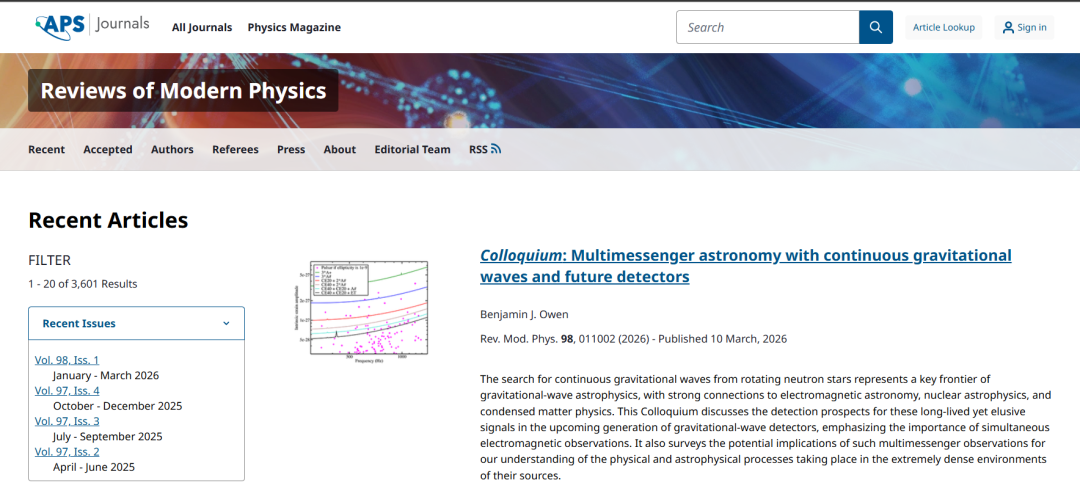The height and width of the screenshot is (494, 1080).
Task: Click the APS Journals logo
Action: (91, 26)
